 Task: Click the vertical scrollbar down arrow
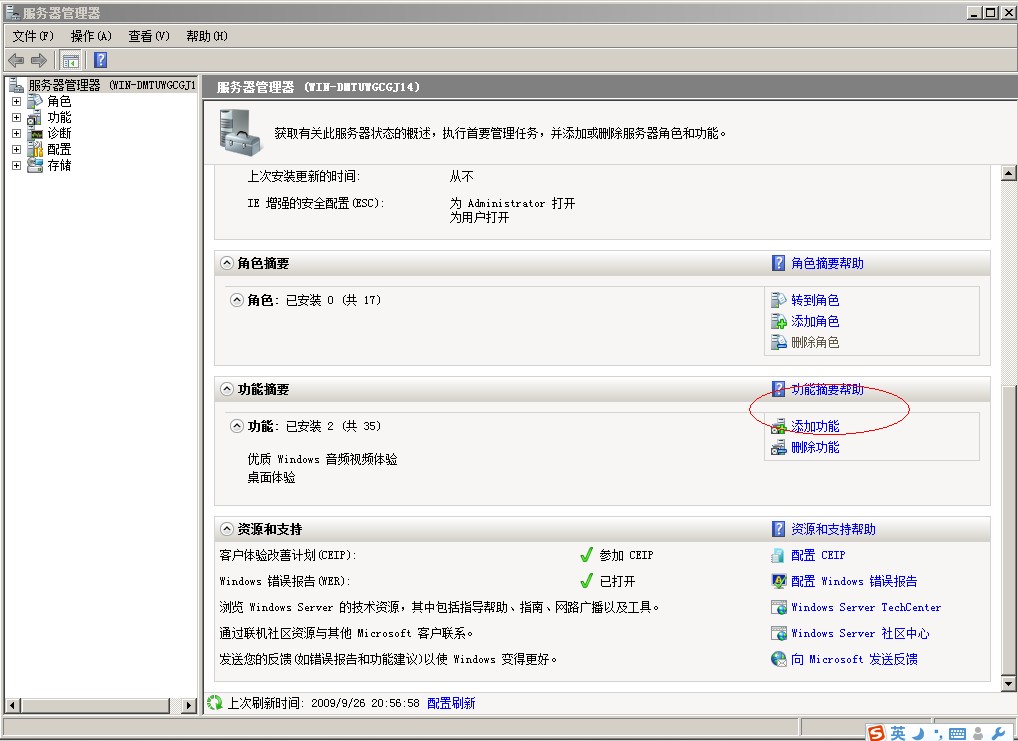pyautogui.click(x=1008, y=683)
